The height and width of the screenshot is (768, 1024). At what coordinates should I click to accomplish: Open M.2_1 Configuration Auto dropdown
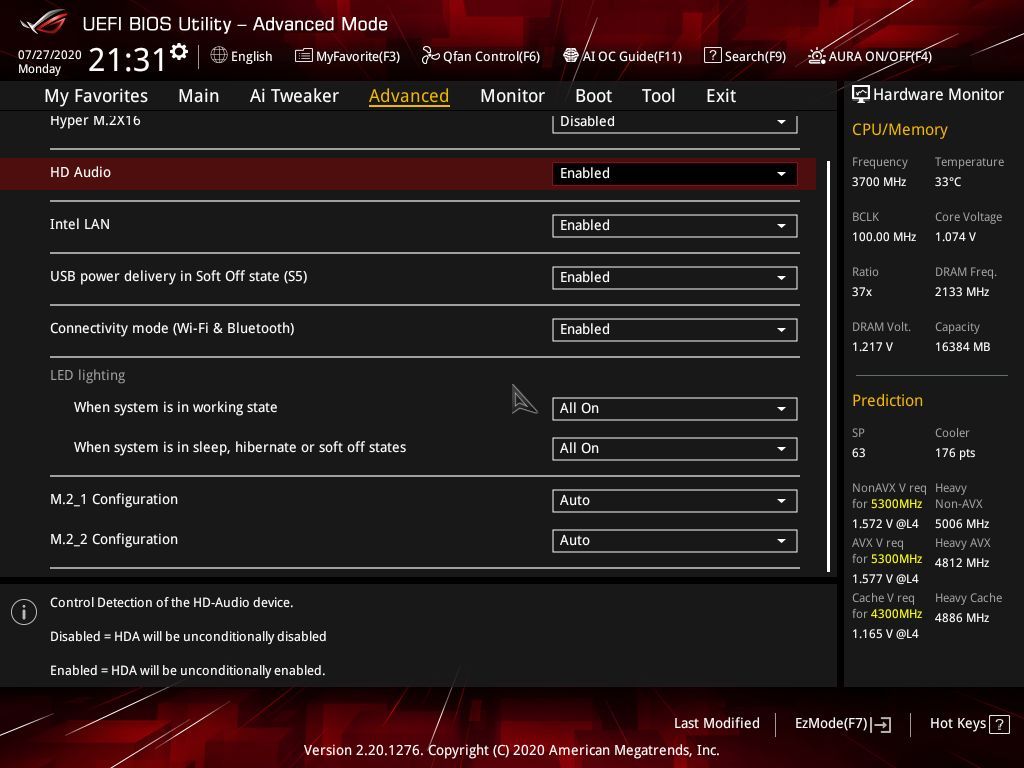pyautogui.click(x=675, y=501)
